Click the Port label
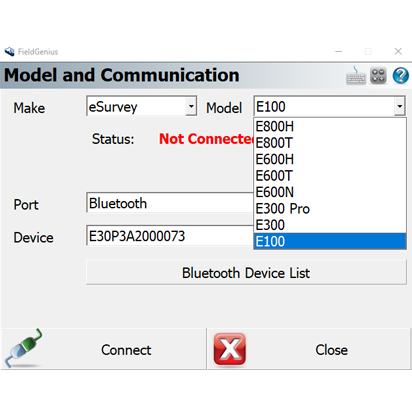The image size is (412, 412). click(26, 205)
